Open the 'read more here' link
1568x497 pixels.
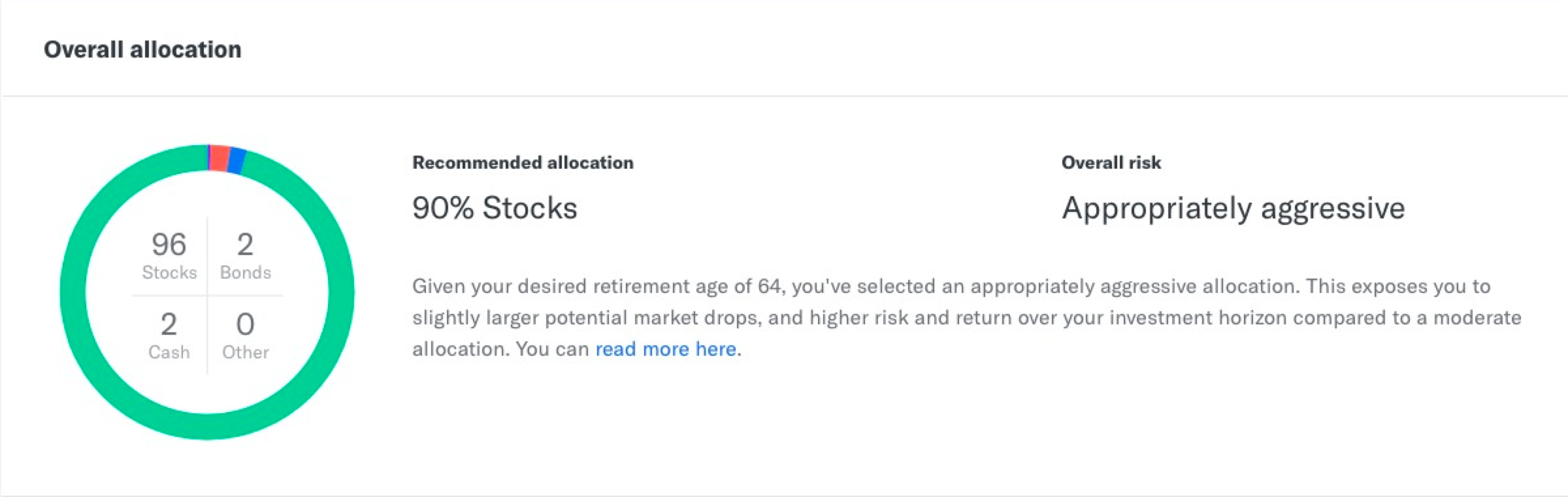click(x=666, y=349)
